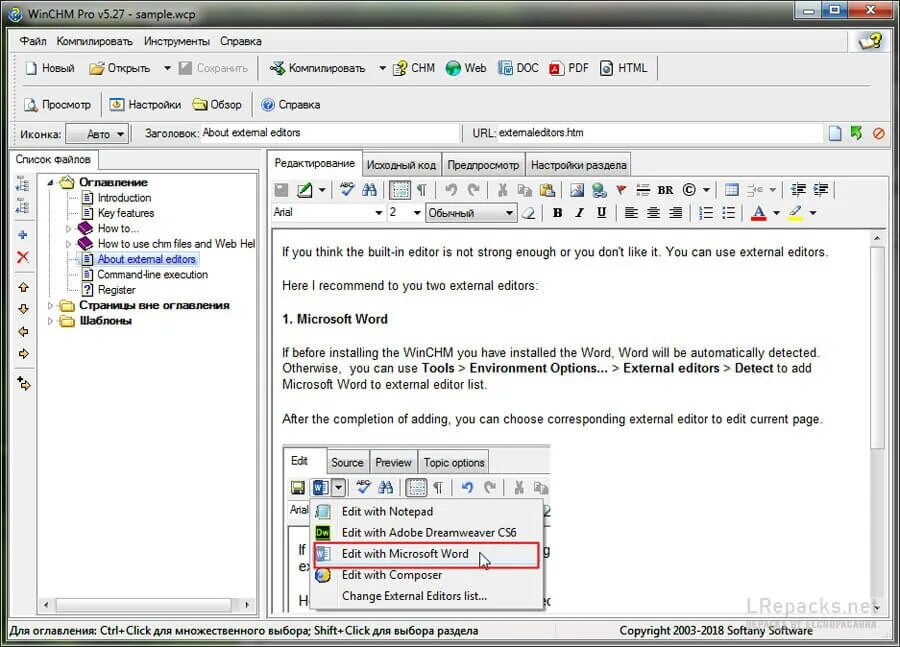The image size is (900, 647).
Task: Click the Просмотр button
Action: pos(57,105)
